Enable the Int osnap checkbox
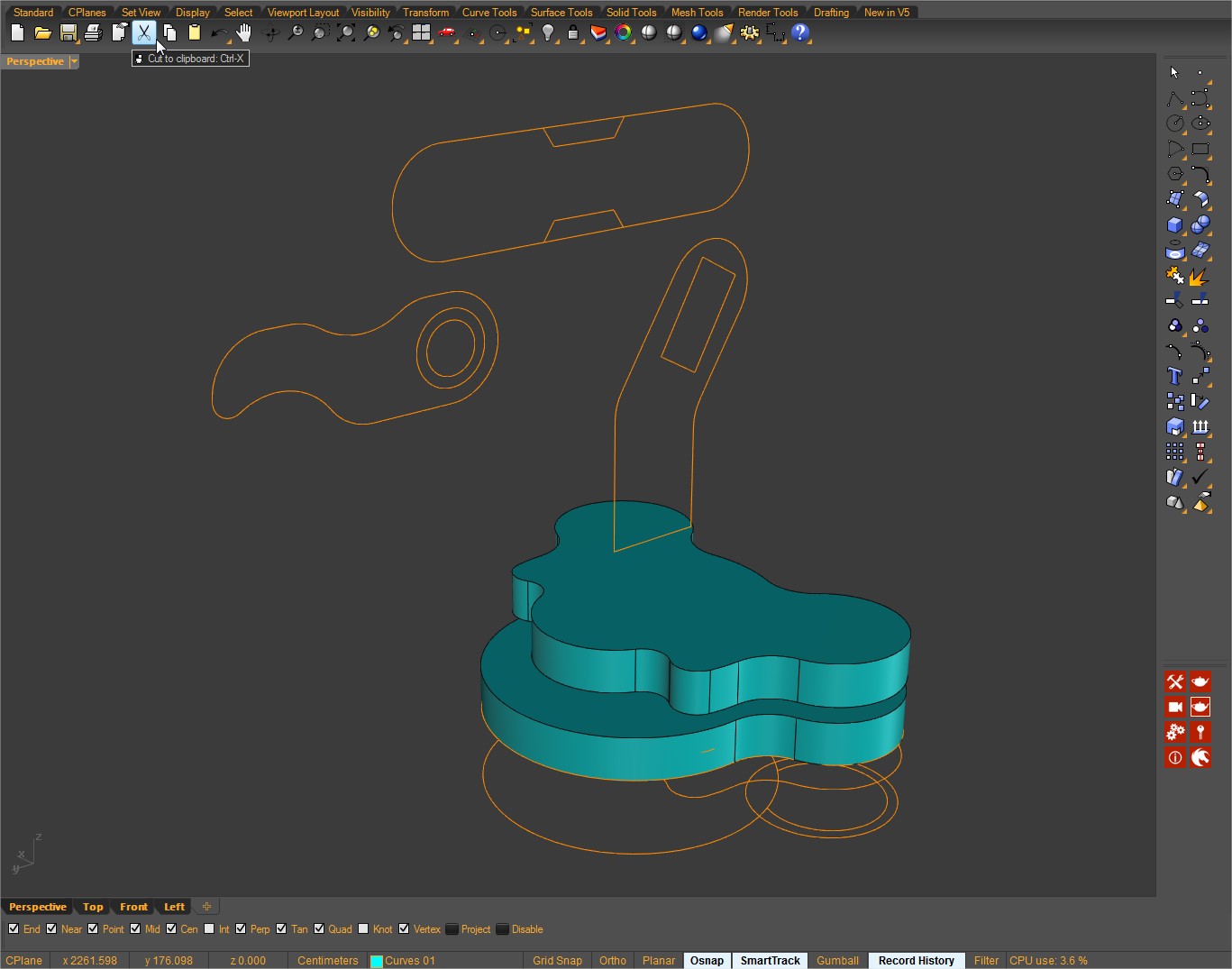The width and height of the screenshot is (1232, 969). click(x=209, y=928)
